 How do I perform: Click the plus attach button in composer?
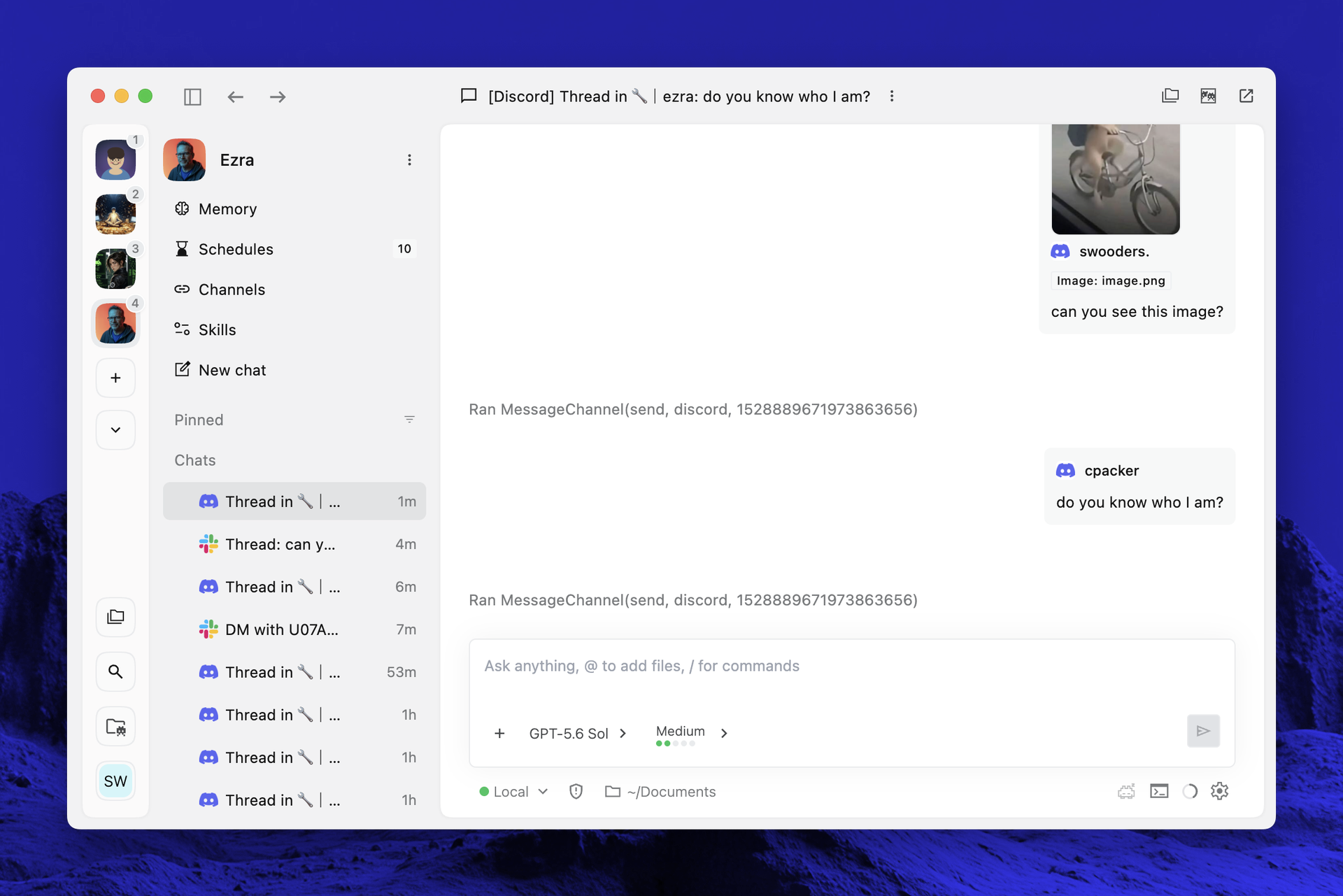click(499, 733)
